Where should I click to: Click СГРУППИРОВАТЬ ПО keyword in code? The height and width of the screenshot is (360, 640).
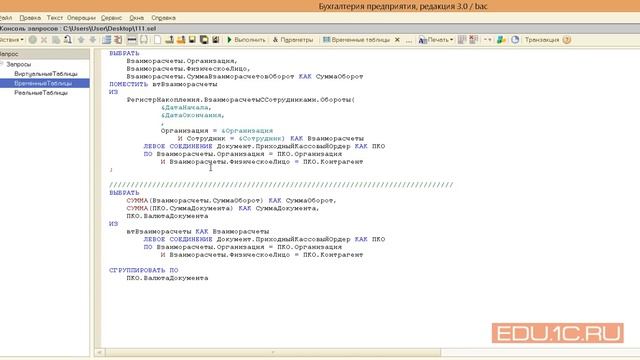pos(144,270)
